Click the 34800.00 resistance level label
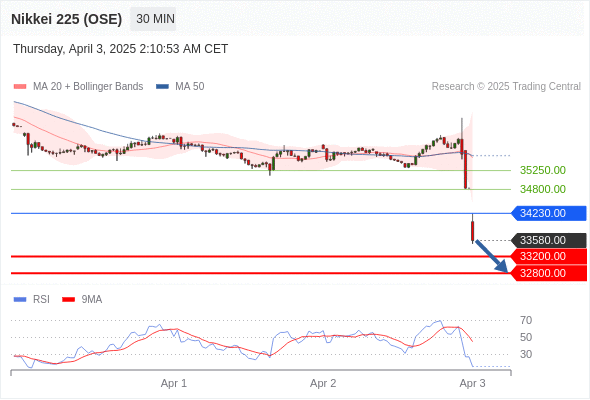This screenshot has height=400, width=590. pos(543,189)
